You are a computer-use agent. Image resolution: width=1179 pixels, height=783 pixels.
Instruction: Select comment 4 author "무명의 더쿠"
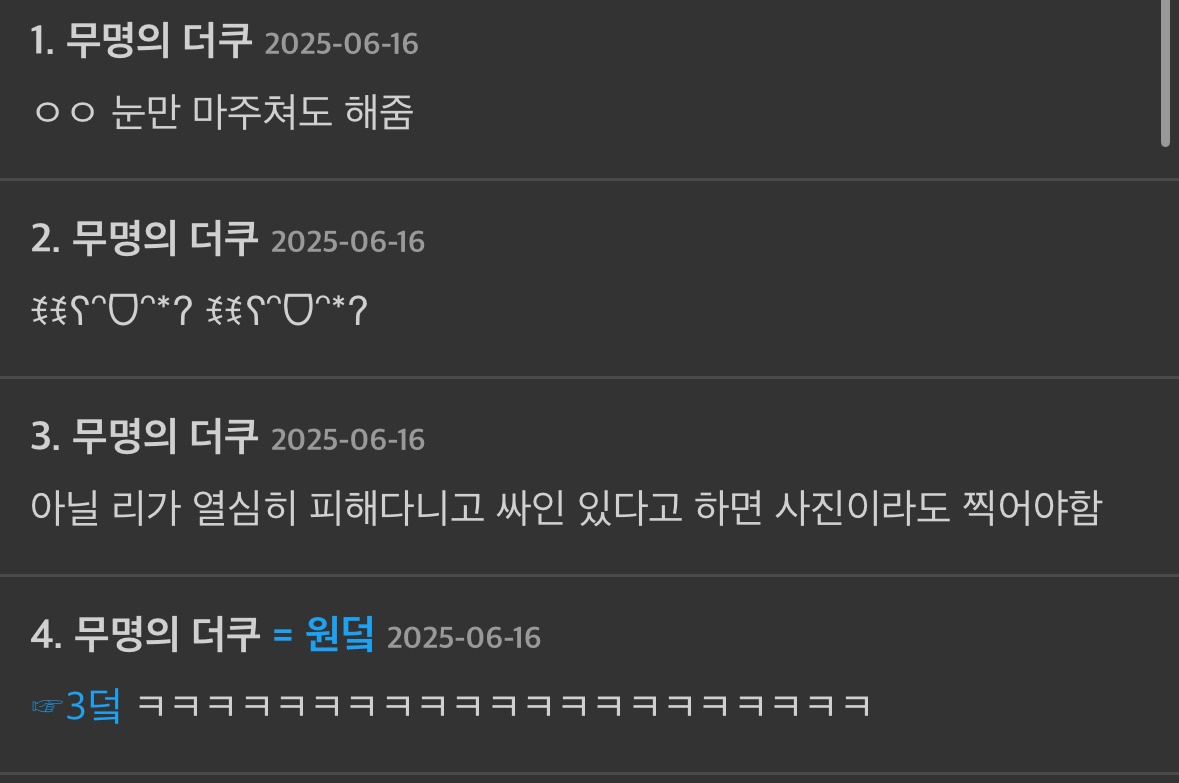tap(166, 633)
